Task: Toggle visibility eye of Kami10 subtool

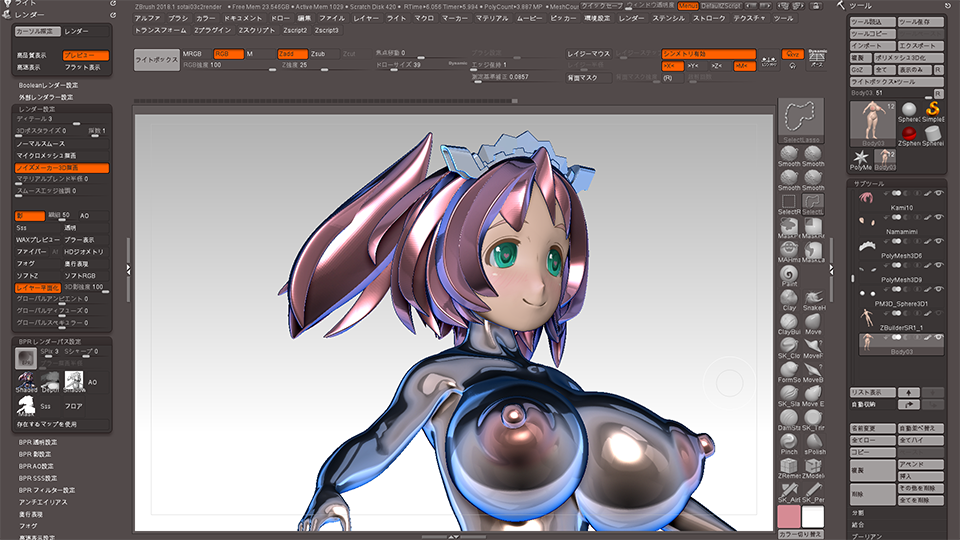Action: click(938, 193)
